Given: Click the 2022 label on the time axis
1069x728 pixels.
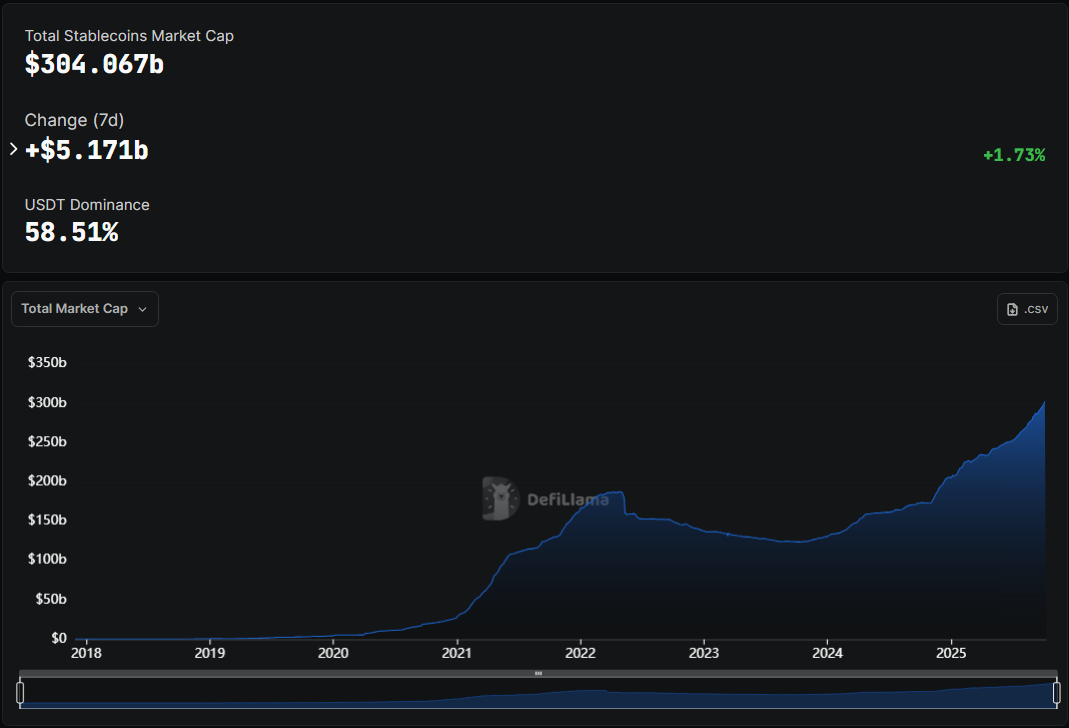Looking at the screenshot, I should tap(580, 655).
